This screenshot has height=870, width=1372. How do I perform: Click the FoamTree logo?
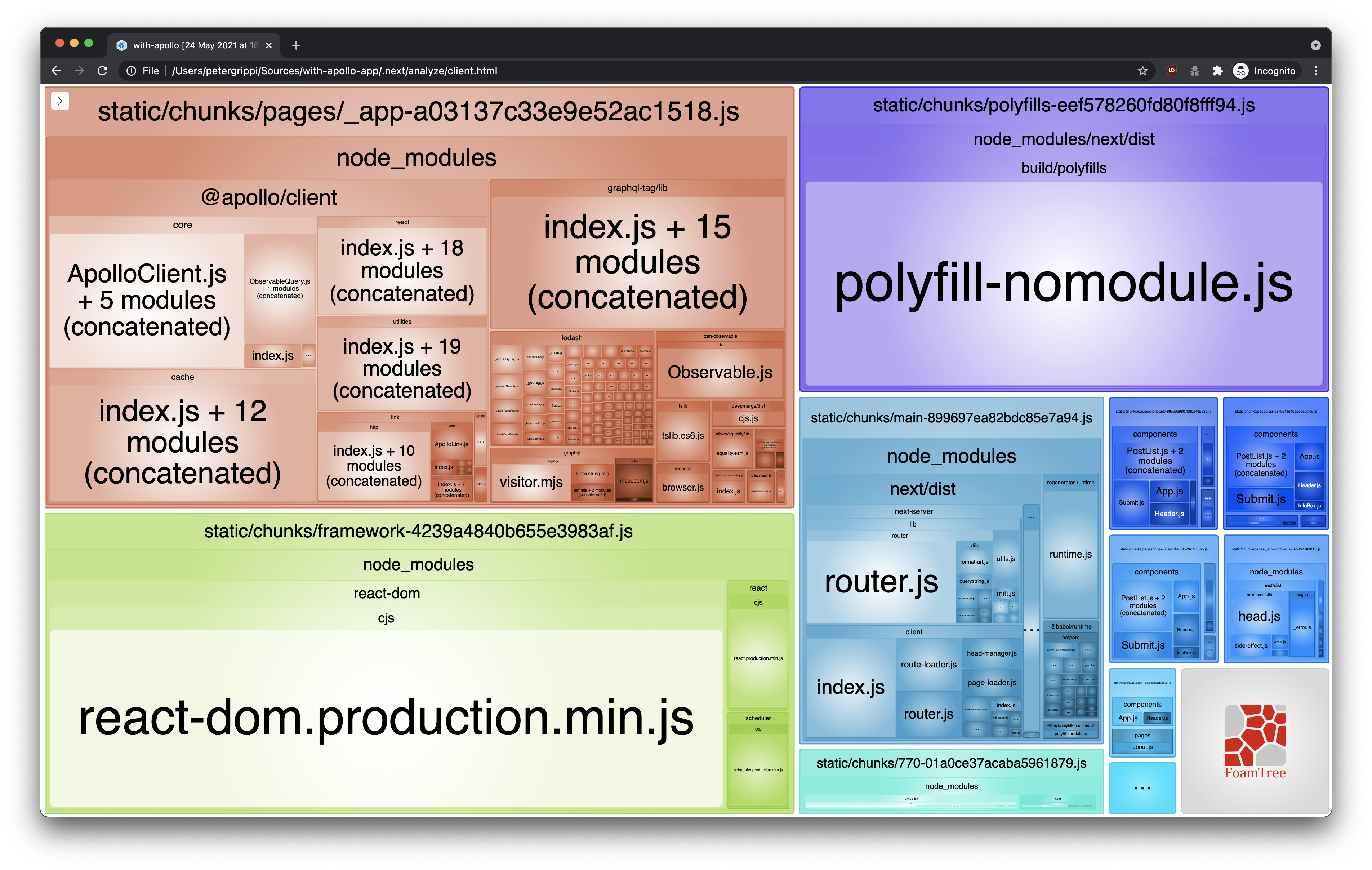coord(1255,741)
